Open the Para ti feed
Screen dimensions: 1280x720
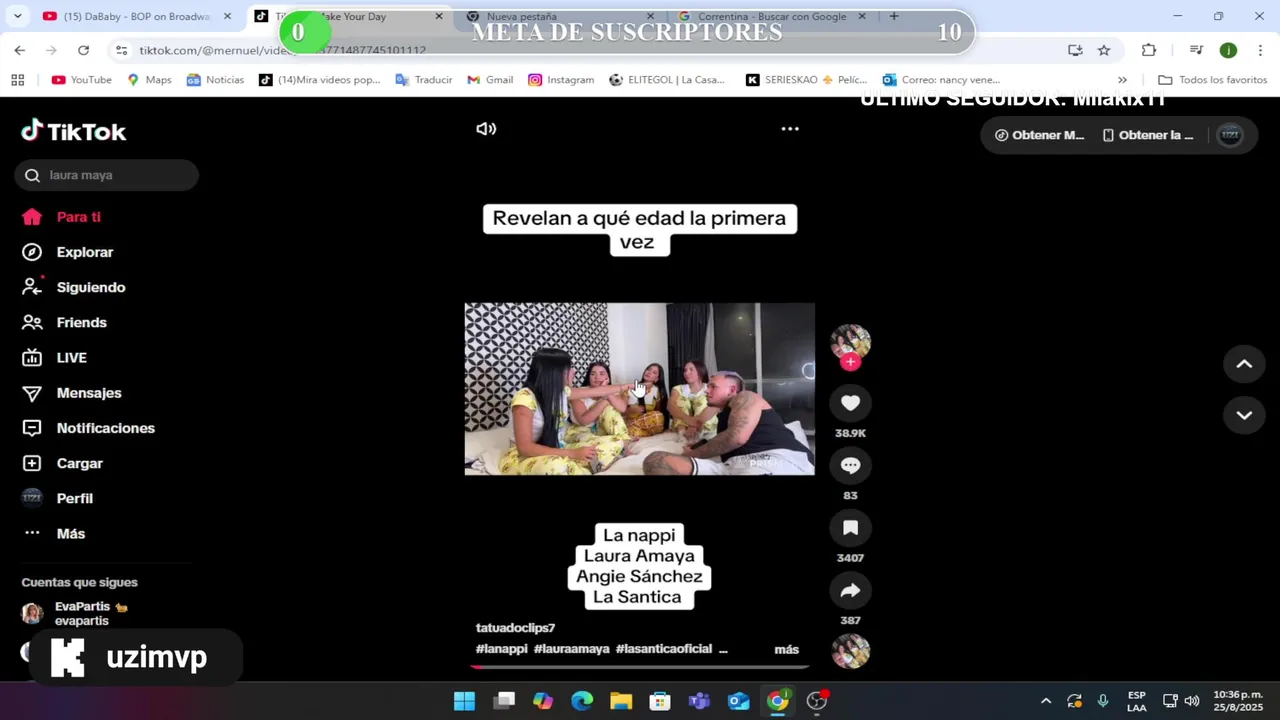[x=62, y=217]
